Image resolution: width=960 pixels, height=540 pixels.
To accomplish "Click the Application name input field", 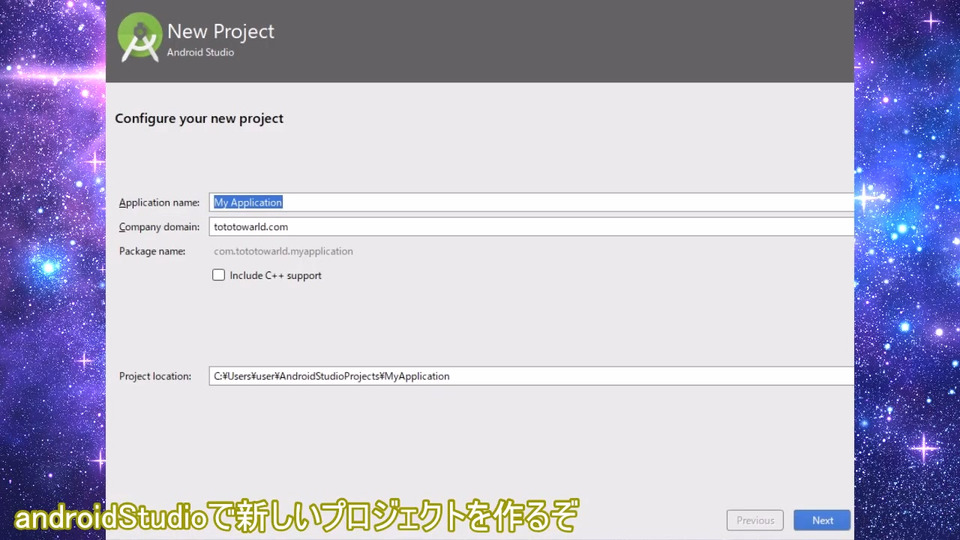I will tap(531, 202).
